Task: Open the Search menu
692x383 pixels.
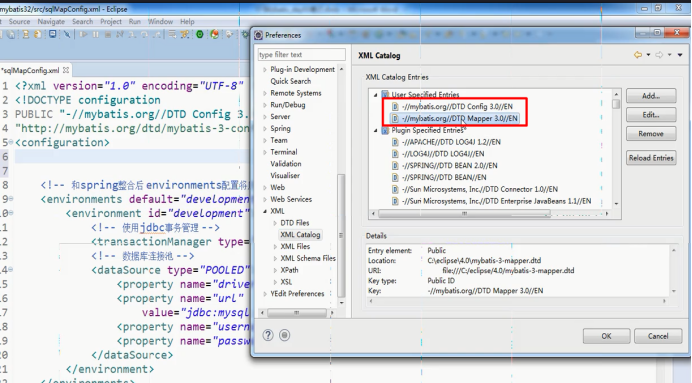Action: pyautogui.click(x=83, y=21)
